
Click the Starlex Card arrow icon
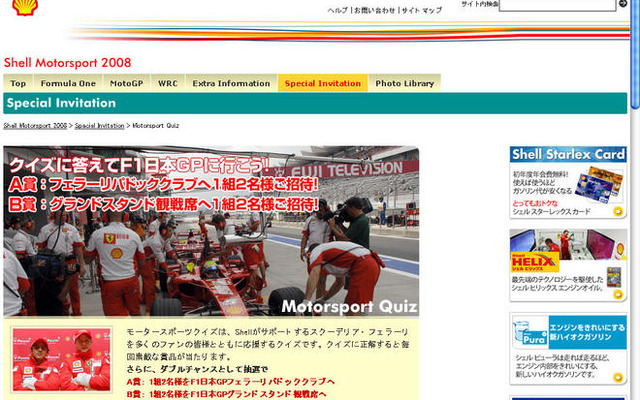tap(618, 211)
